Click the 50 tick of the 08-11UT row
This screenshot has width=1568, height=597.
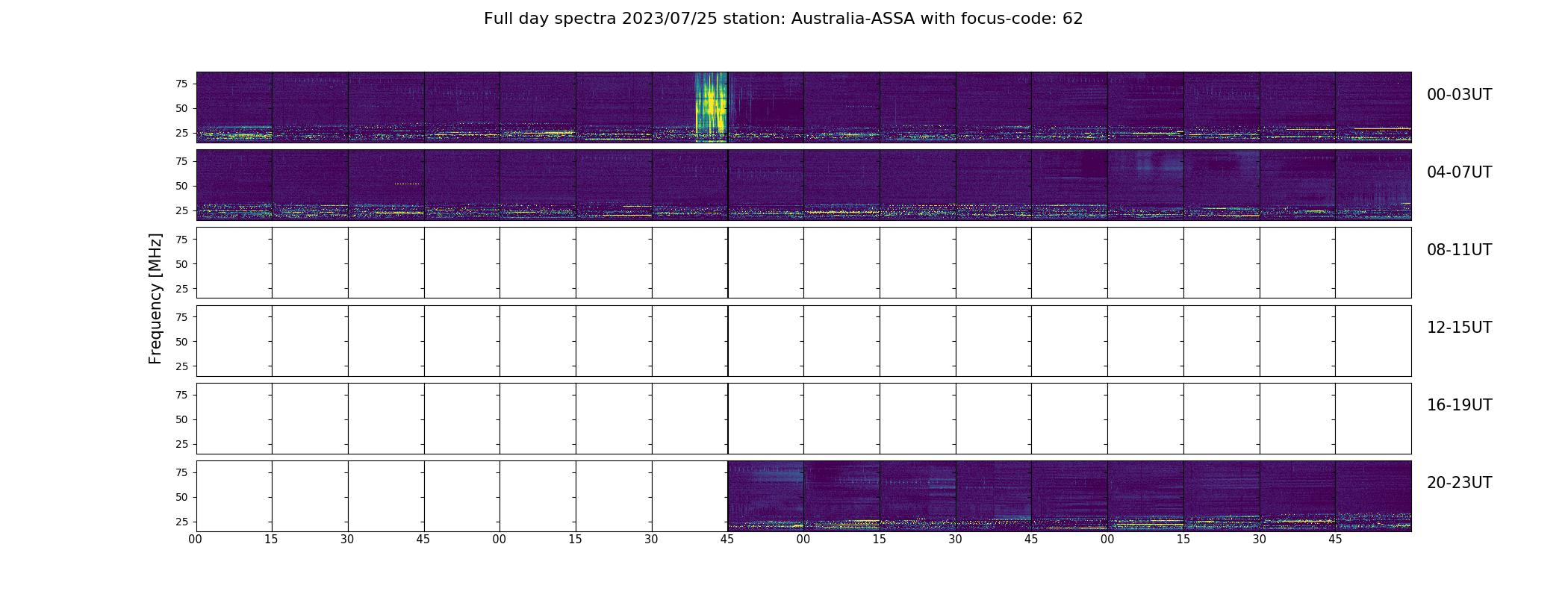[x=181, y=264]
